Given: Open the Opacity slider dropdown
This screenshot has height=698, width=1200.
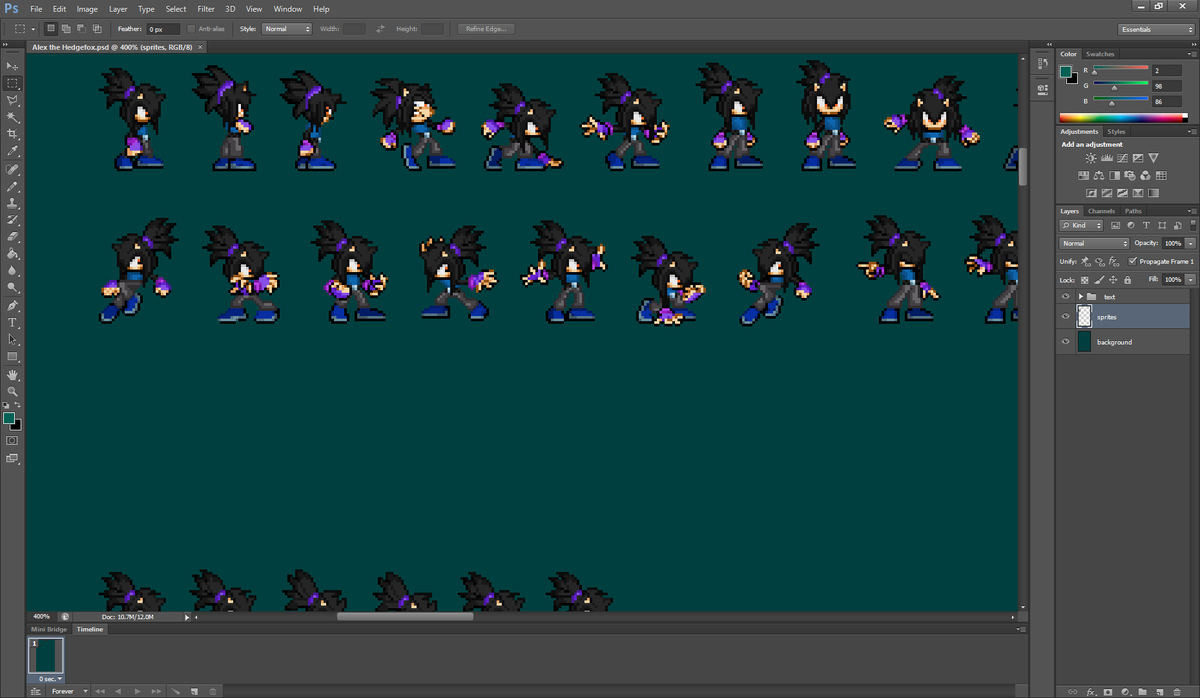Looking at the screenshot, I should click(1188, 243).
